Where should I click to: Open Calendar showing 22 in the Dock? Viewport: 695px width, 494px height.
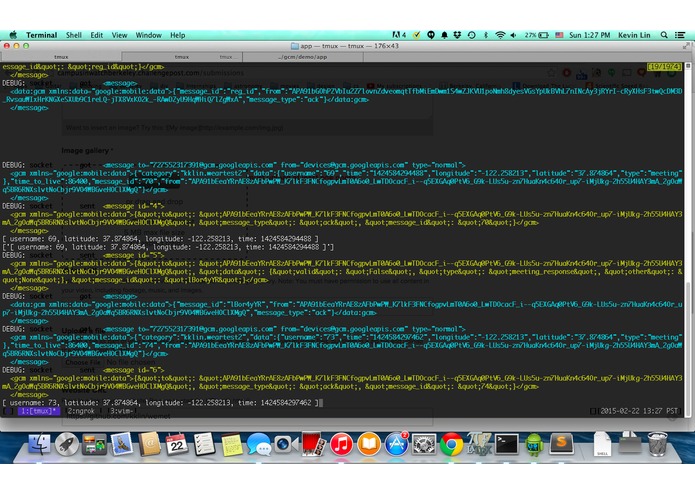[176, 444]
